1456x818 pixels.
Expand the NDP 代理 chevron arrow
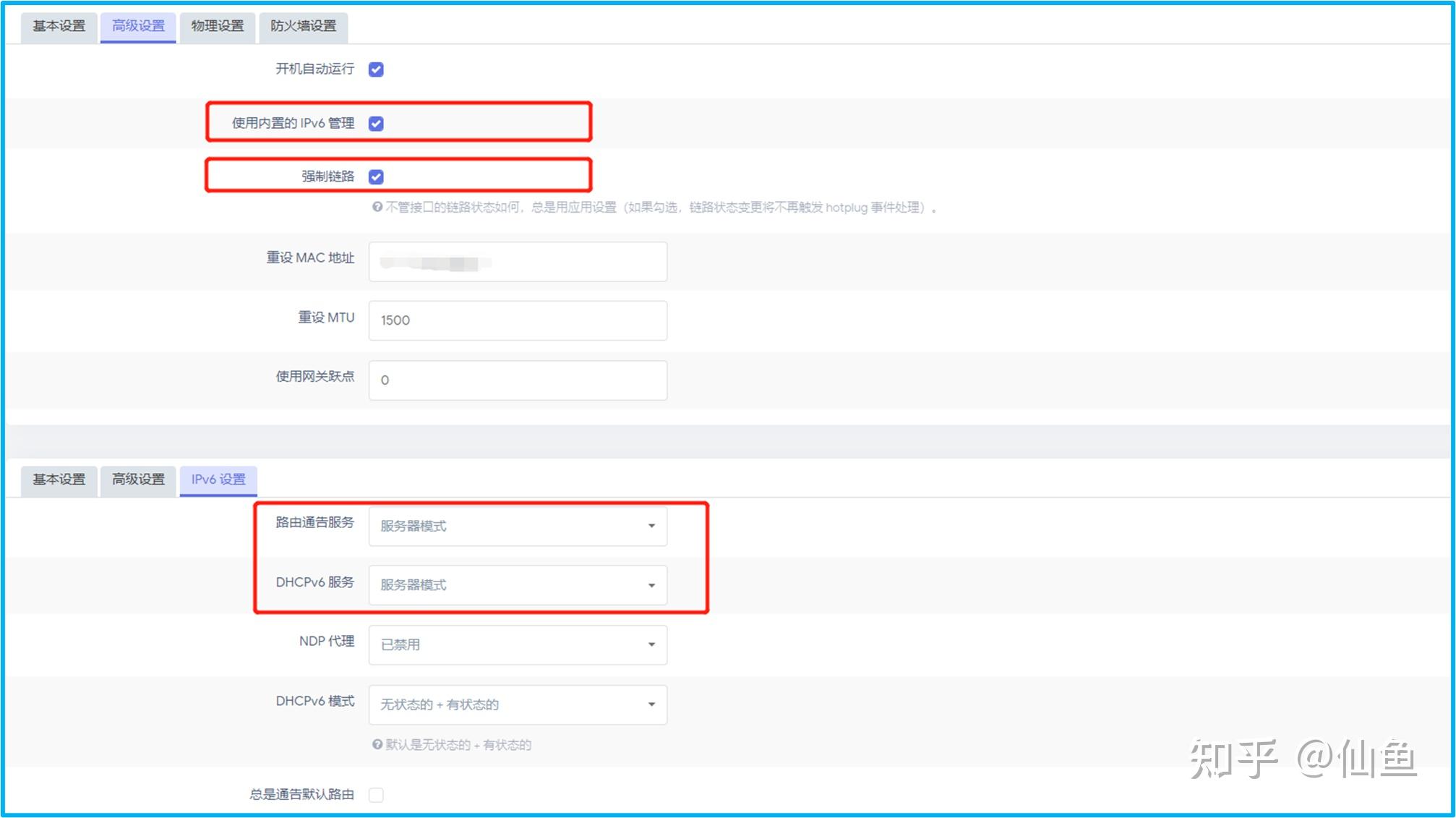tap(651, 644)
